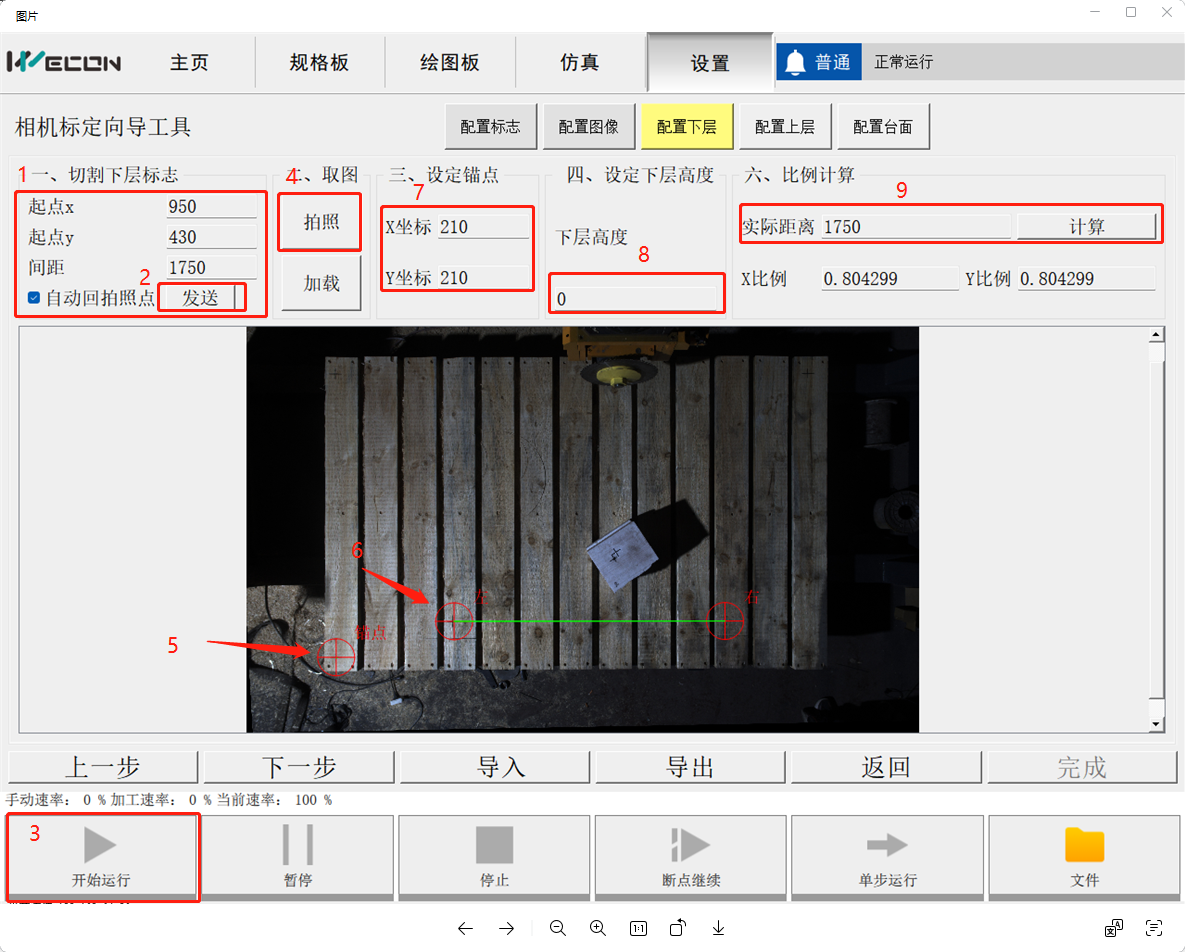
Task: Click the 1:1 actual size icon
Action: (x=638, y=928)
